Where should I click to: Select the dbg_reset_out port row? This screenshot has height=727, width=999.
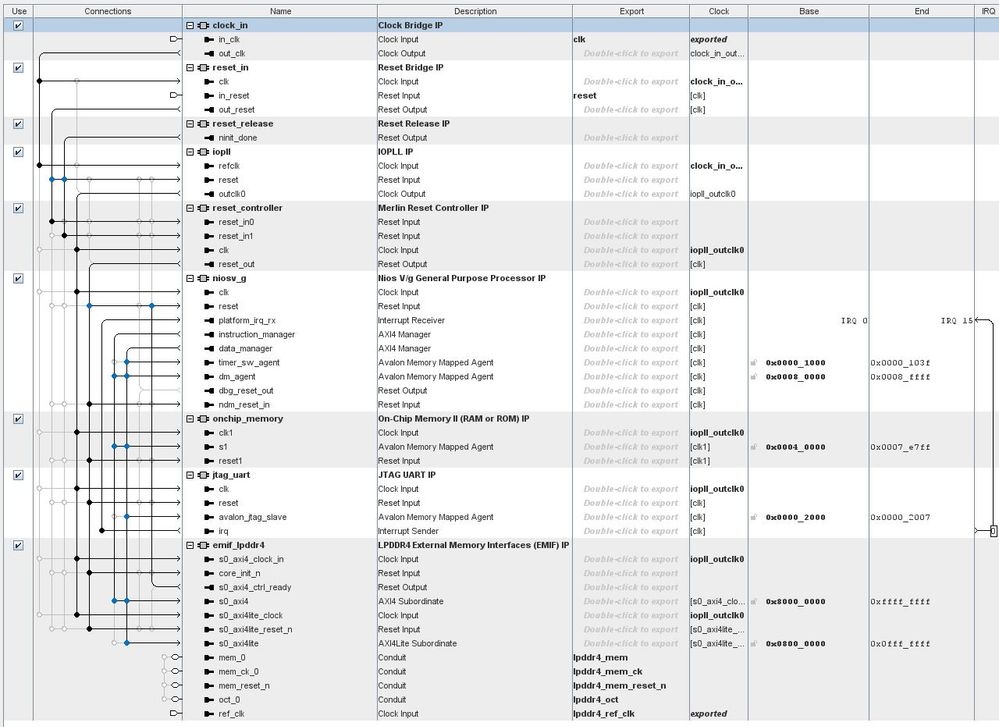coord(503,391)
